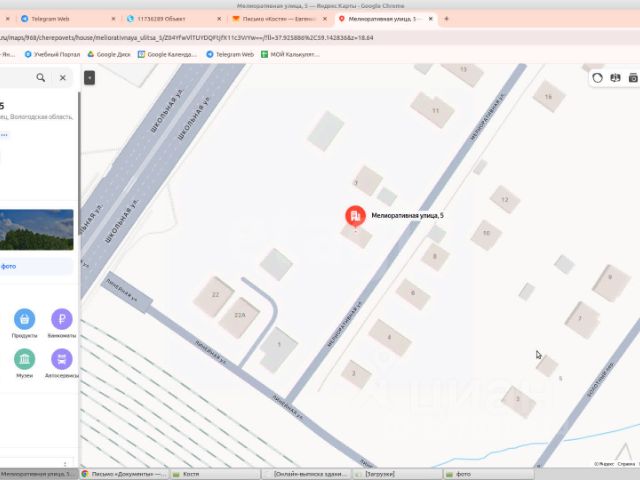The image size is (640, 480).
Task: Open the panorama camera icon
Action: pos(633,78)
